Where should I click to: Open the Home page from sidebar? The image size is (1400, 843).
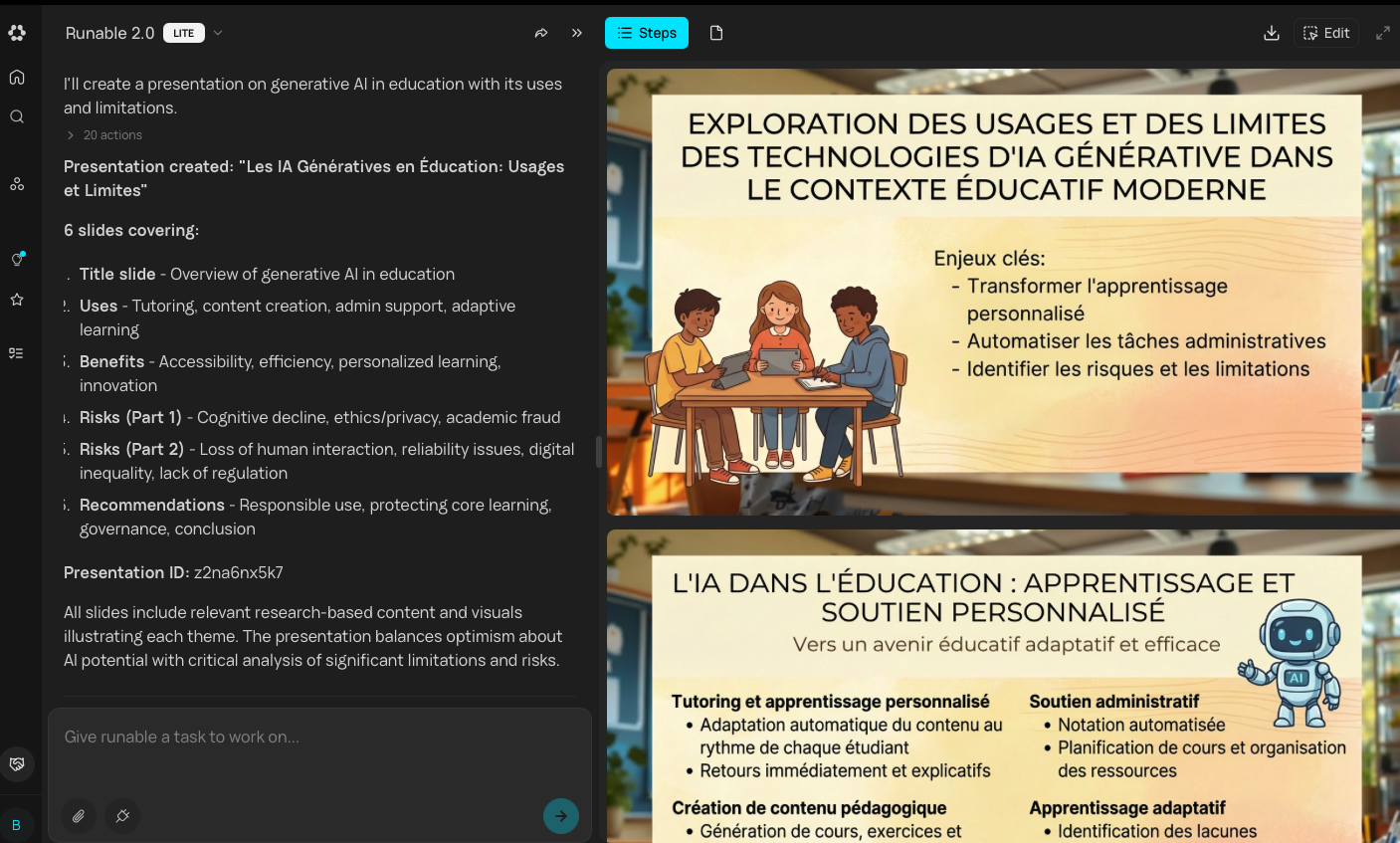point(17,78)
